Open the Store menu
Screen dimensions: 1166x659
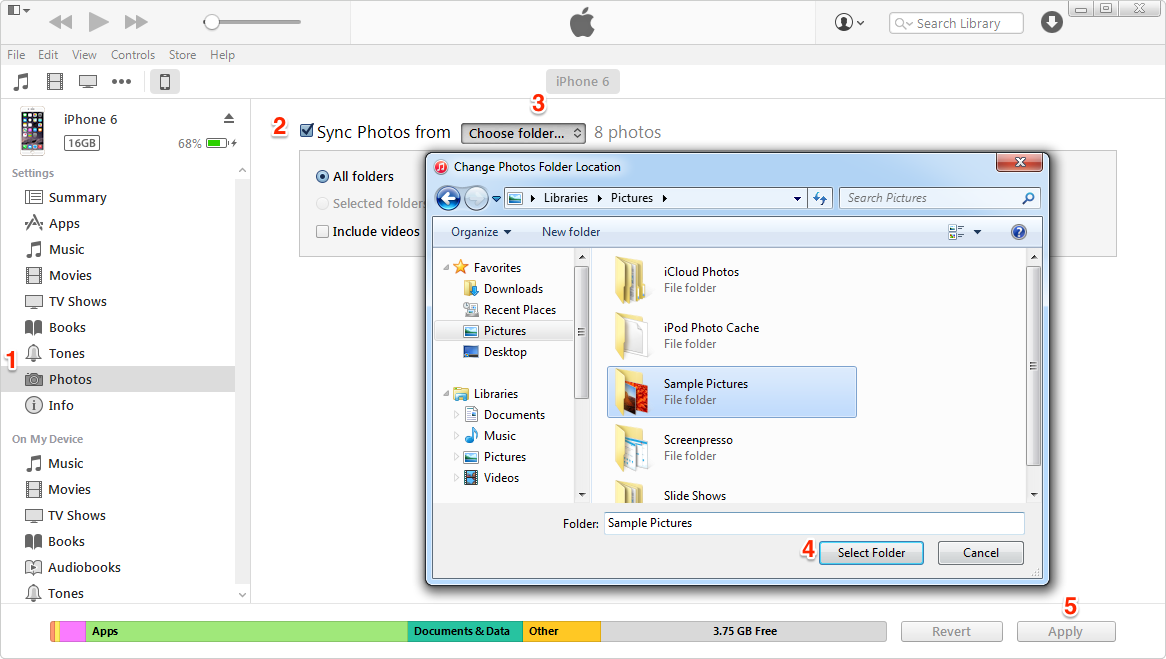tap(182, 55)
